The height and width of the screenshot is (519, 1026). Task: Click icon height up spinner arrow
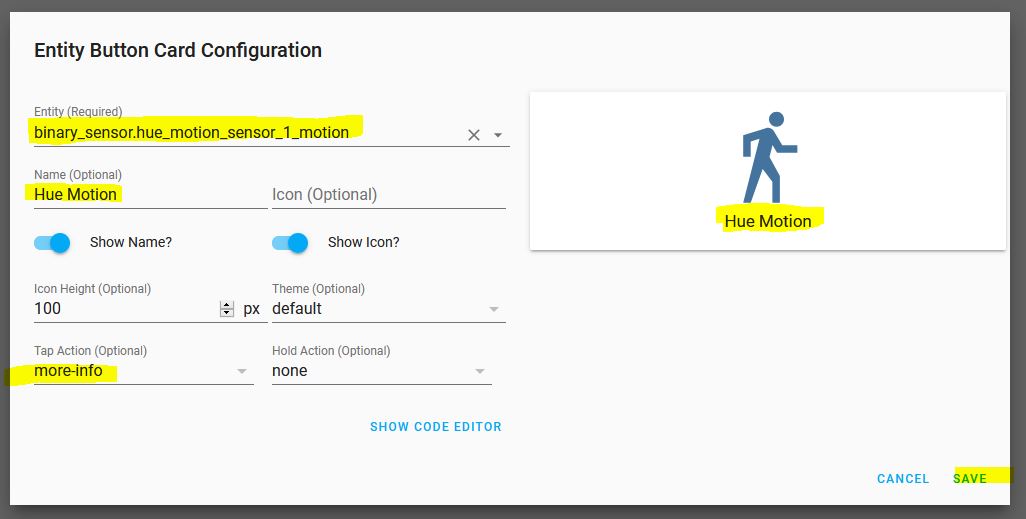coord(226,305)
